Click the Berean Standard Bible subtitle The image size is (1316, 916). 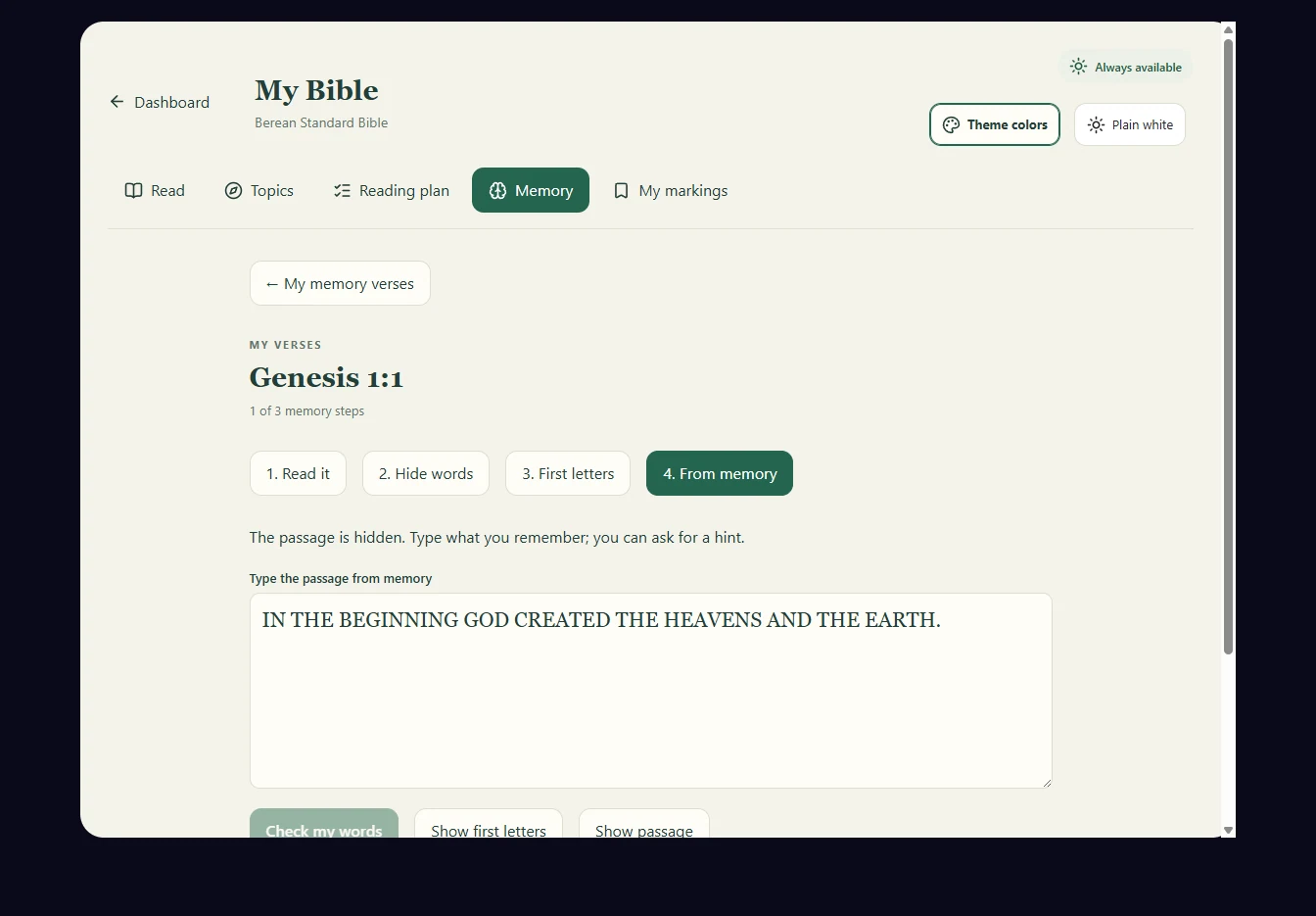(321, 122)
